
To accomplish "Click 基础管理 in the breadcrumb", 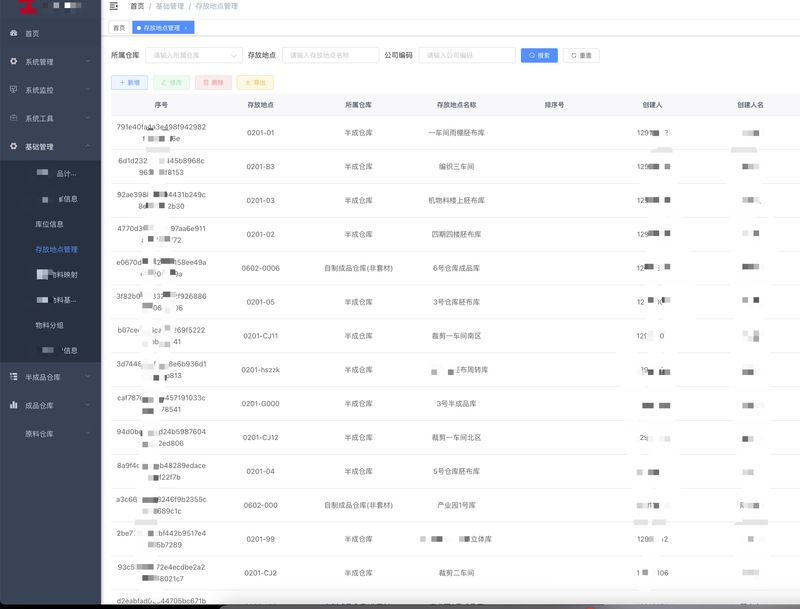I will tap(170, 6).
